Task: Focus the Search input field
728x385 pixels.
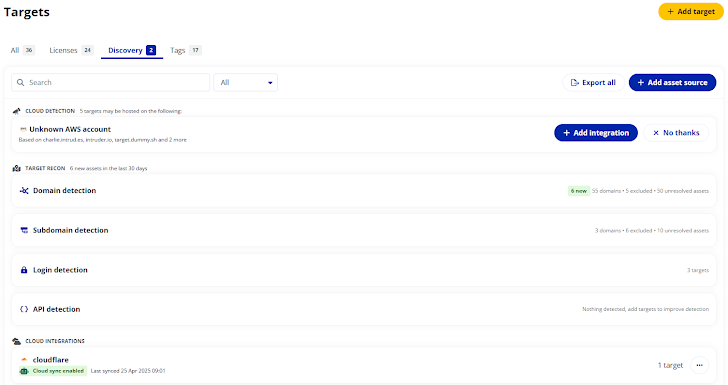Action: (x=110, y=83)
